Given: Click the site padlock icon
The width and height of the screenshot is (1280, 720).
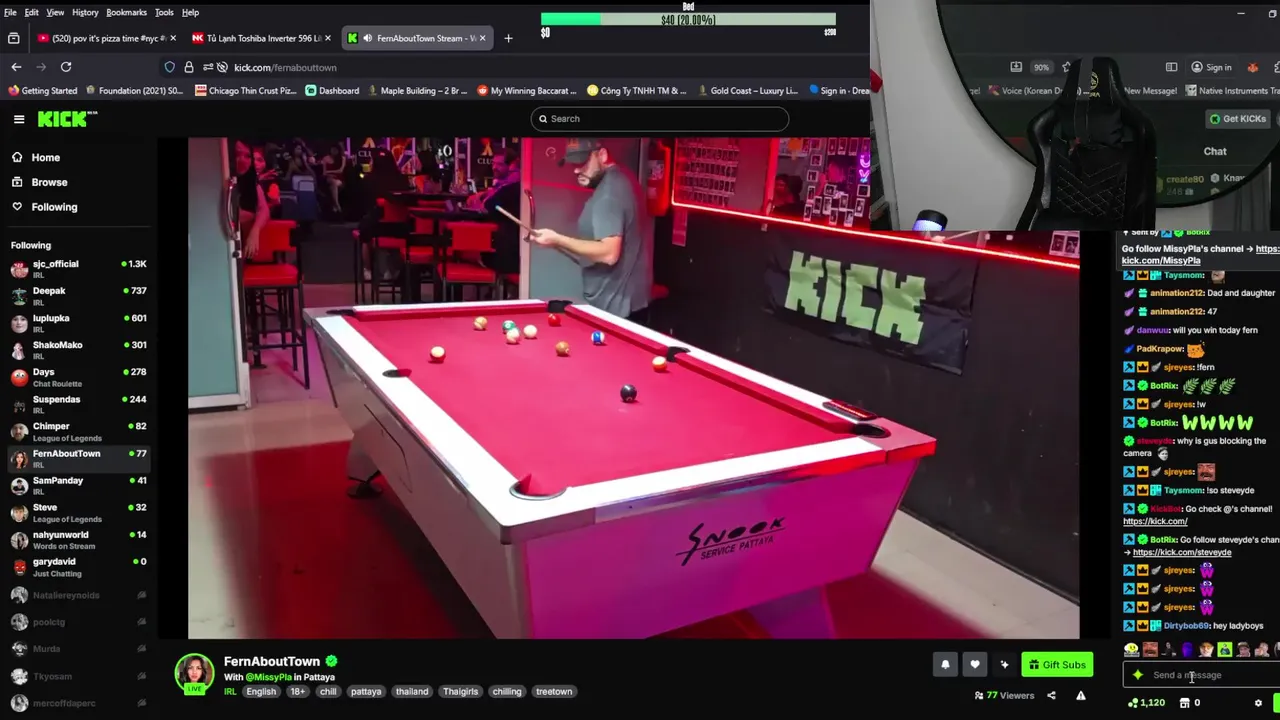Looking at the screenshot, I should 188,67.
